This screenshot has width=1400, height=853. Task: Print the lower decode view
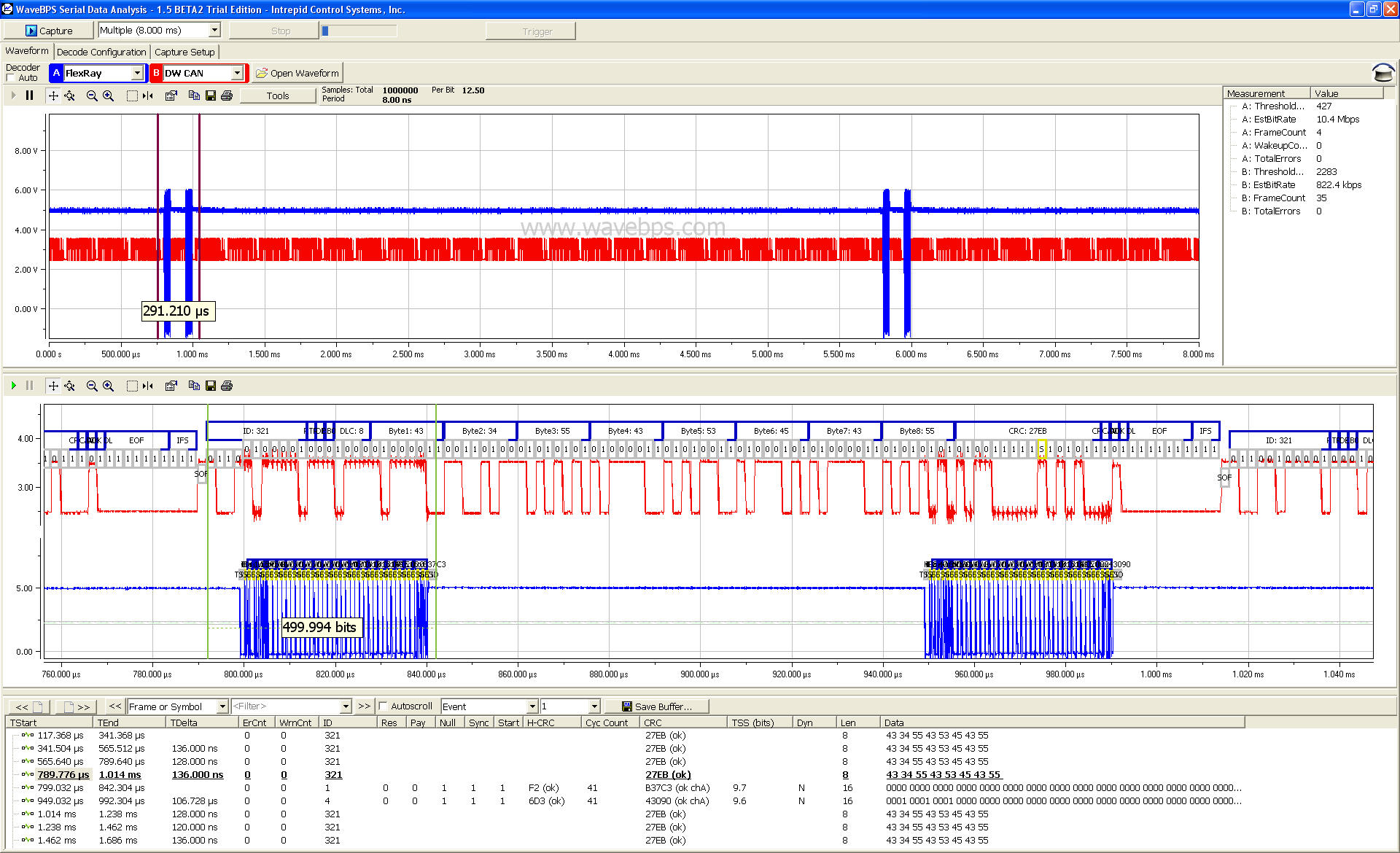click(x=227, y=386)
